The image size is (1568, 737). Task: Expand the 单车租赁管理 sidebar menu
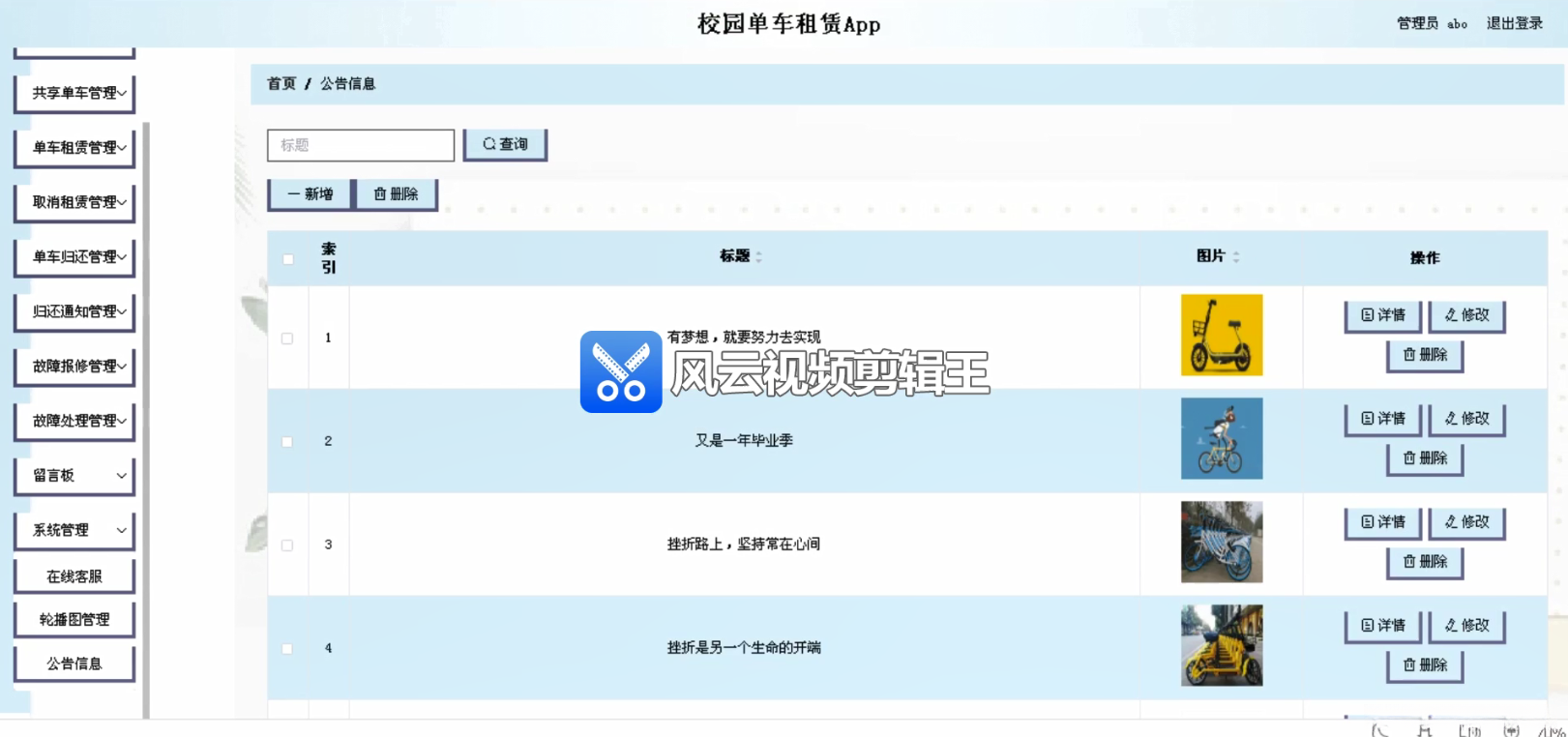click(74, 148)
